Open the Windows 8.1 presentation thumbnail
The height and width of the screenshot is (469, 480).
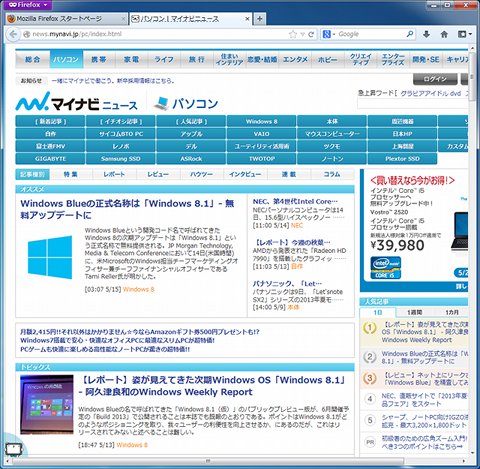[x=47, y=405]
